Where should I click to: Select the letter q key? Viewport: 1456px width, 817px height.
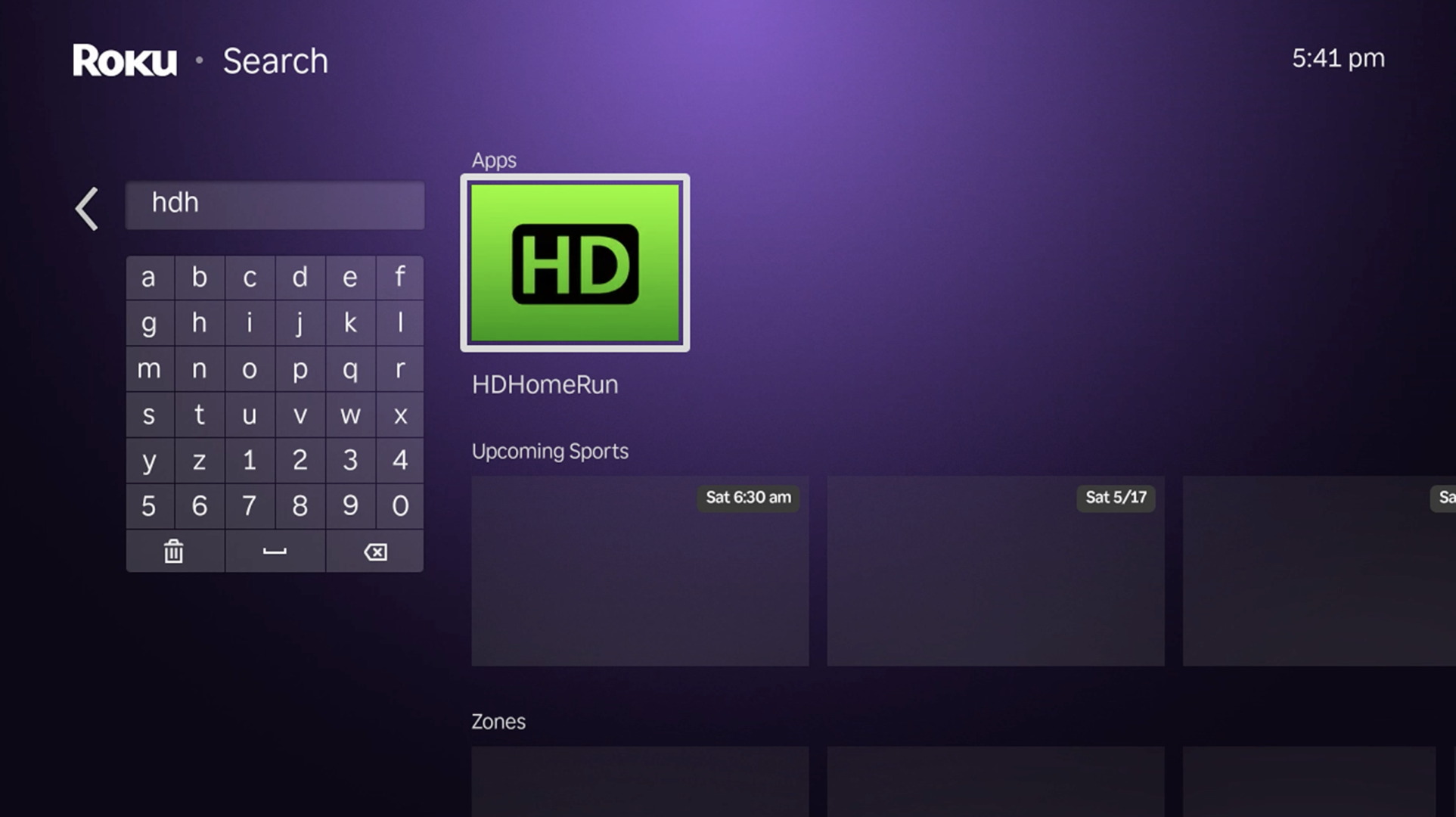click(x=350, y=369)
